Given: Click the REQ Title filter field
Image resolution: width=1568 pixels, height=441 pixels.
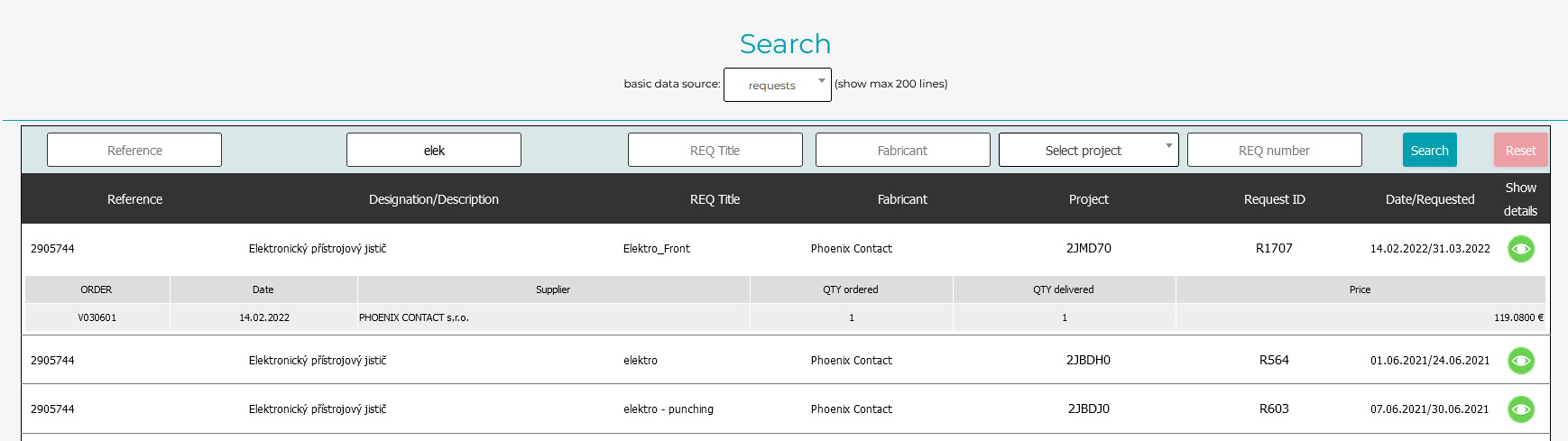Looking at the screenshot, I should click(715, 151).
